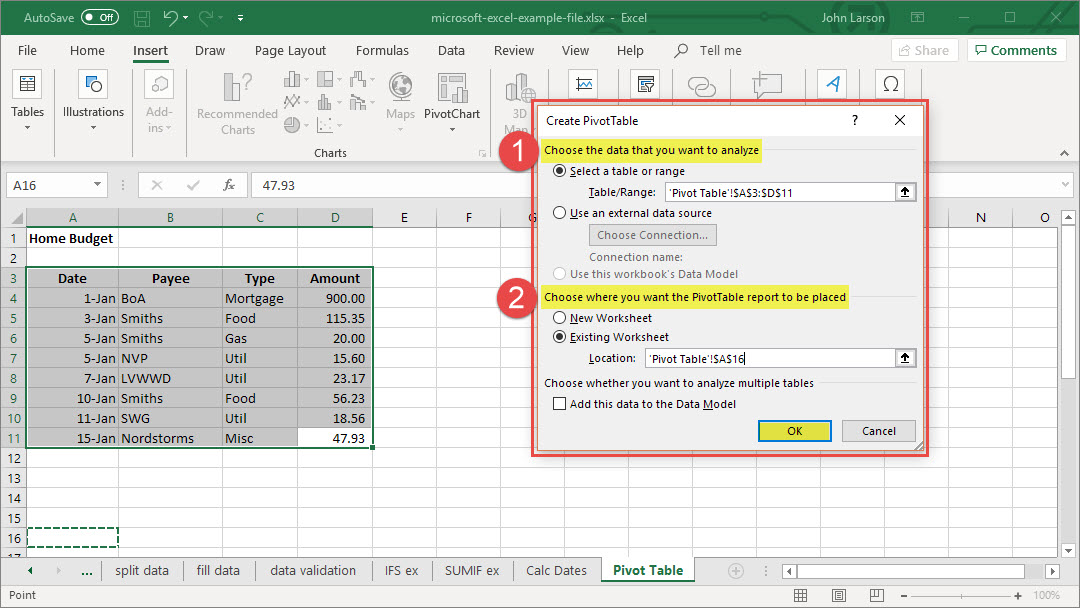This screenshot has height=608, width=1080.
Task: Toggle the AutoSave switch
Action: 99,18
